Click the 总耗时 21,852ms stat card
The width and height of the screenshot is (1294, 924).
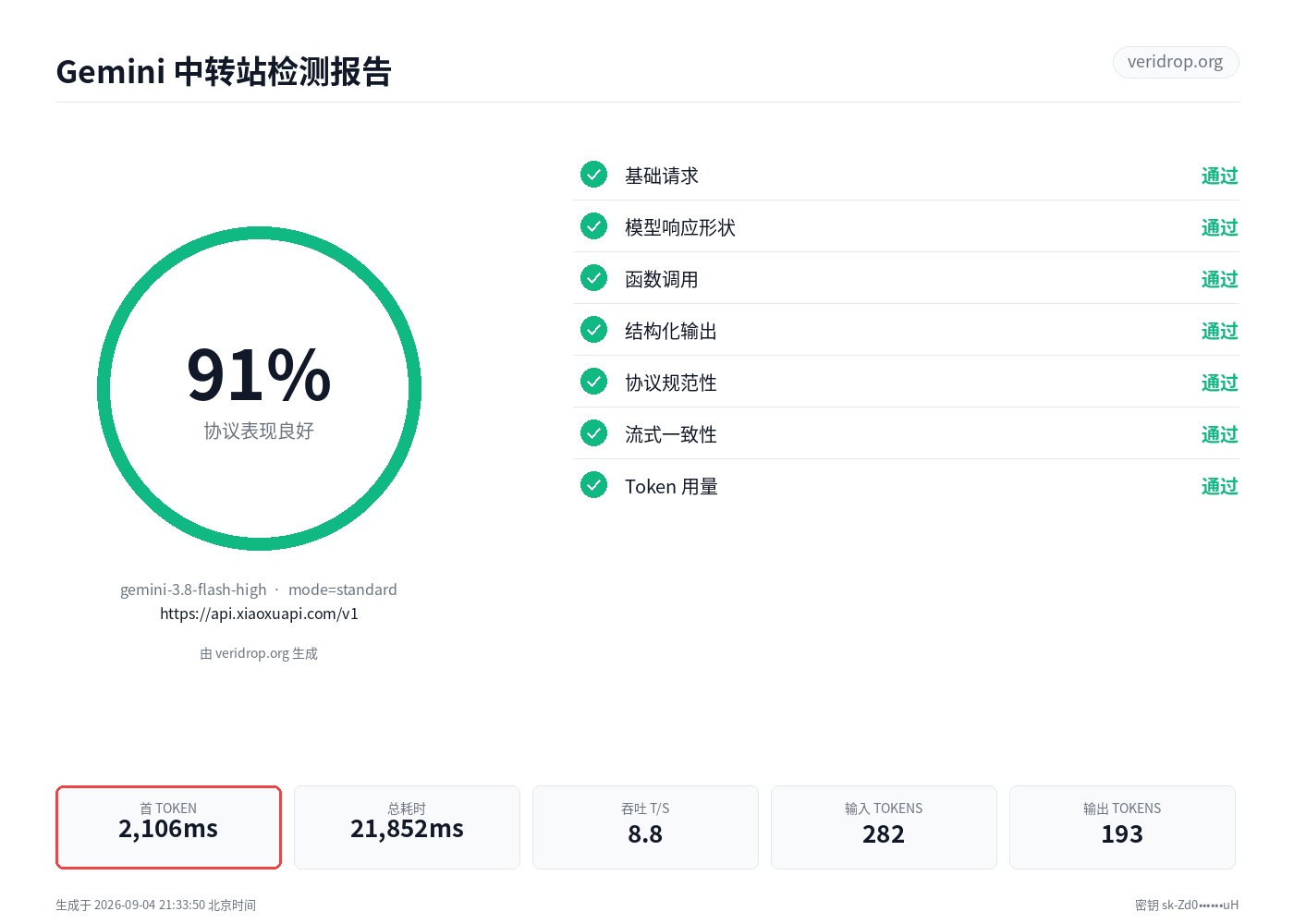pyautogui.click(x=407, y=827)
